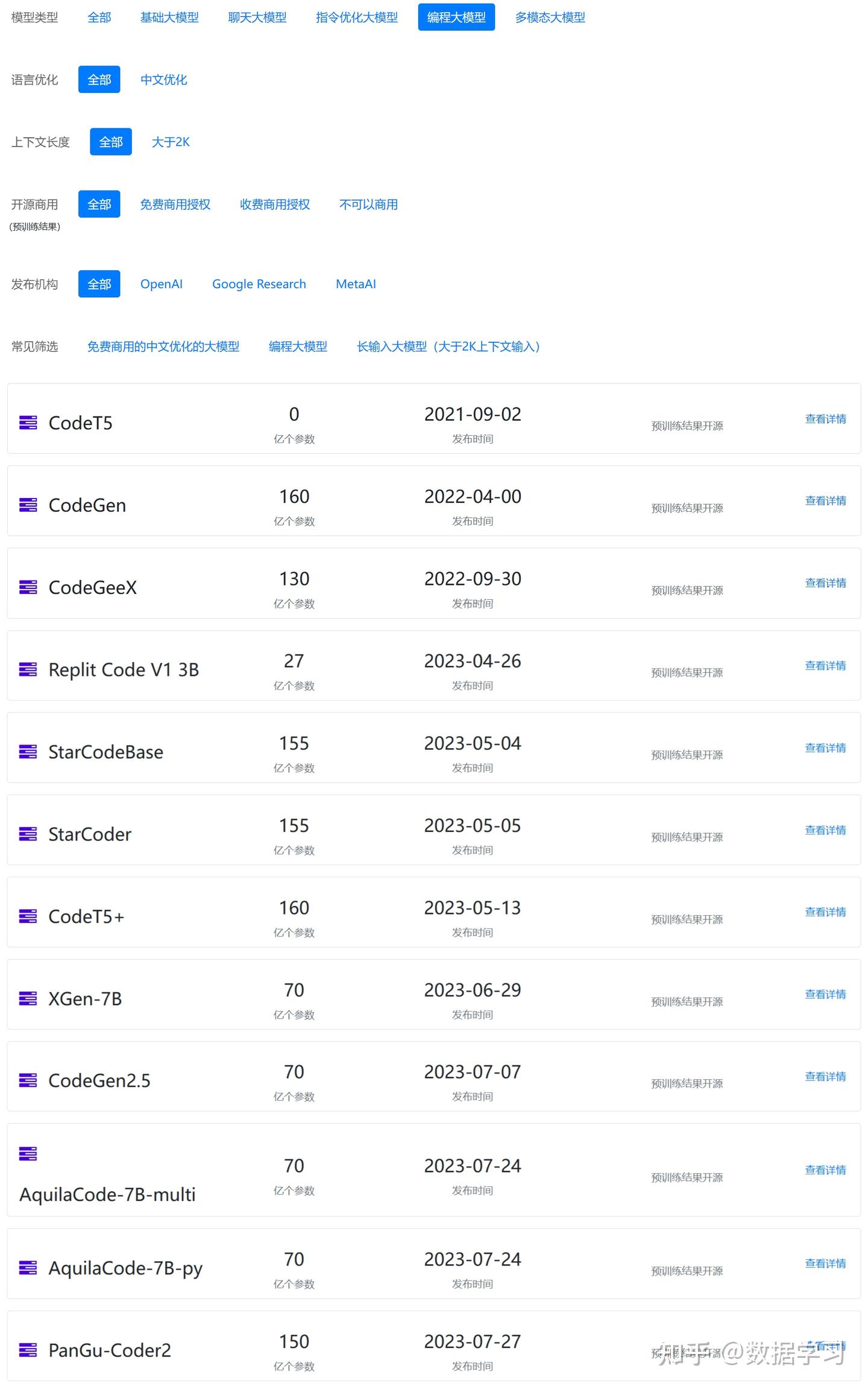Click the icon next to StarCodeBase
The height and width of the screenshot is (1389, 868).
point(28,752)
